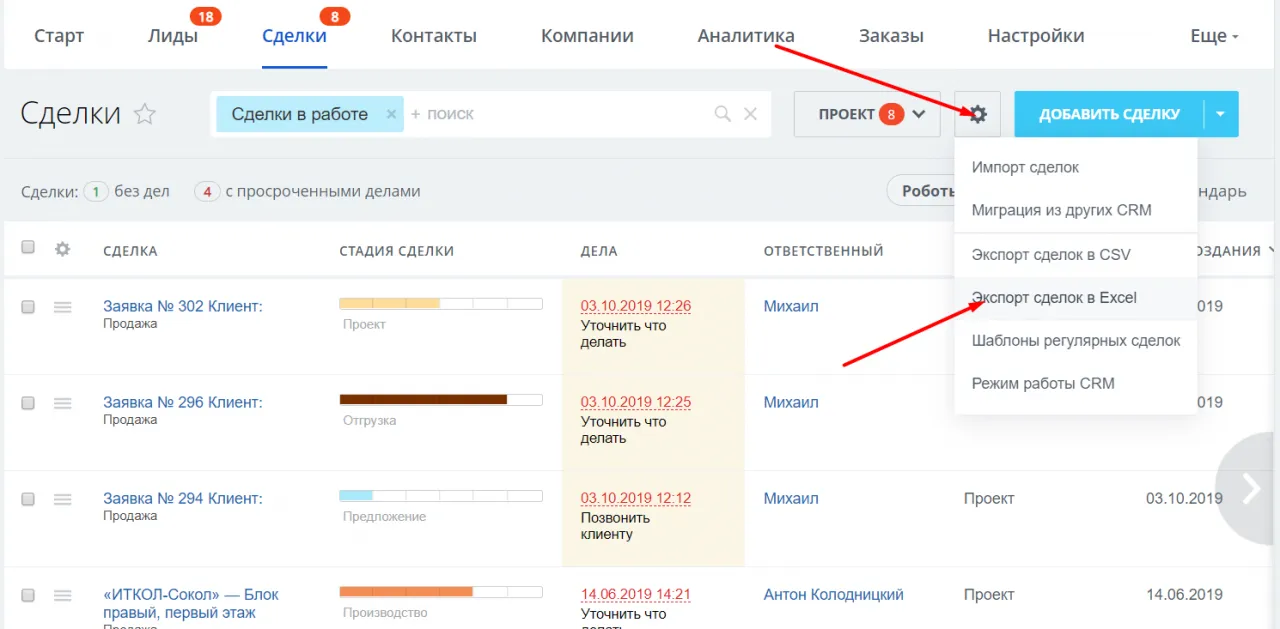Switch to the Лиды tab
1280x629 pixels.
[x=173, y=36]
